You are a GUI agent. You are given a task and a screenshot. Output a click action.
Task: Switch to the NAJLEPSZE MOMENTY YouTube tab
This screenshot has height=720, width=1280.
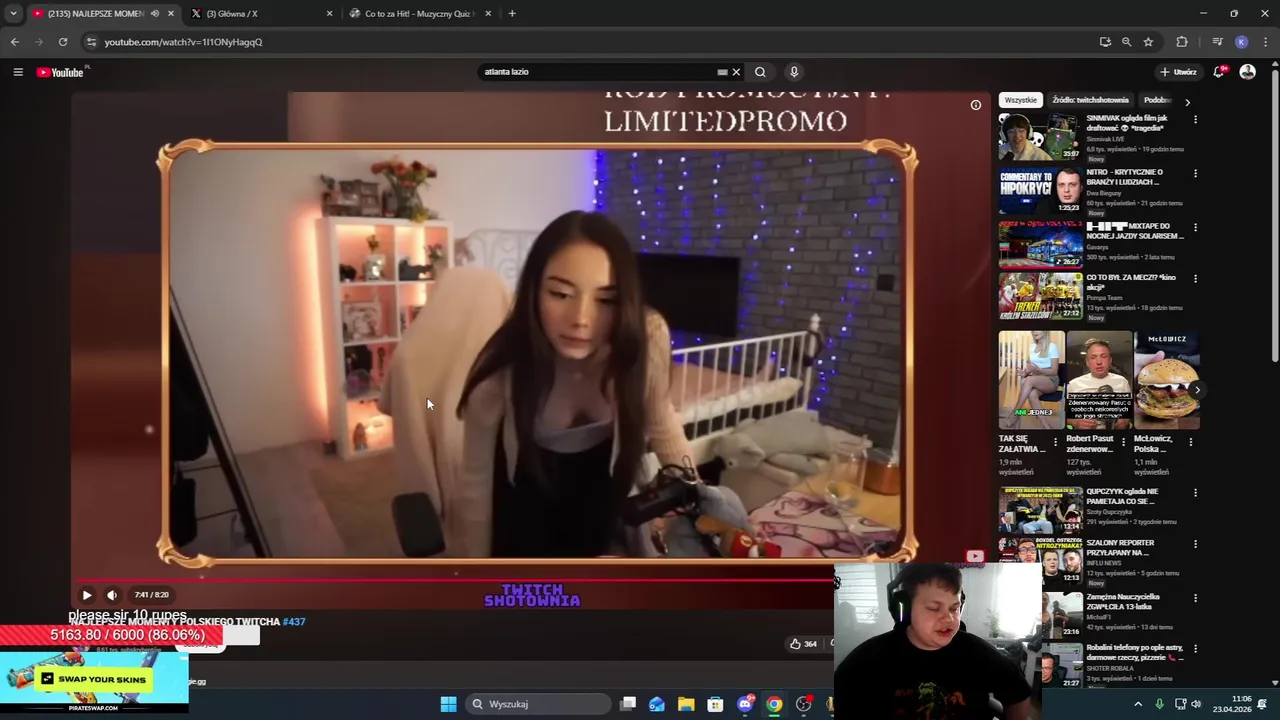point(95,13)
